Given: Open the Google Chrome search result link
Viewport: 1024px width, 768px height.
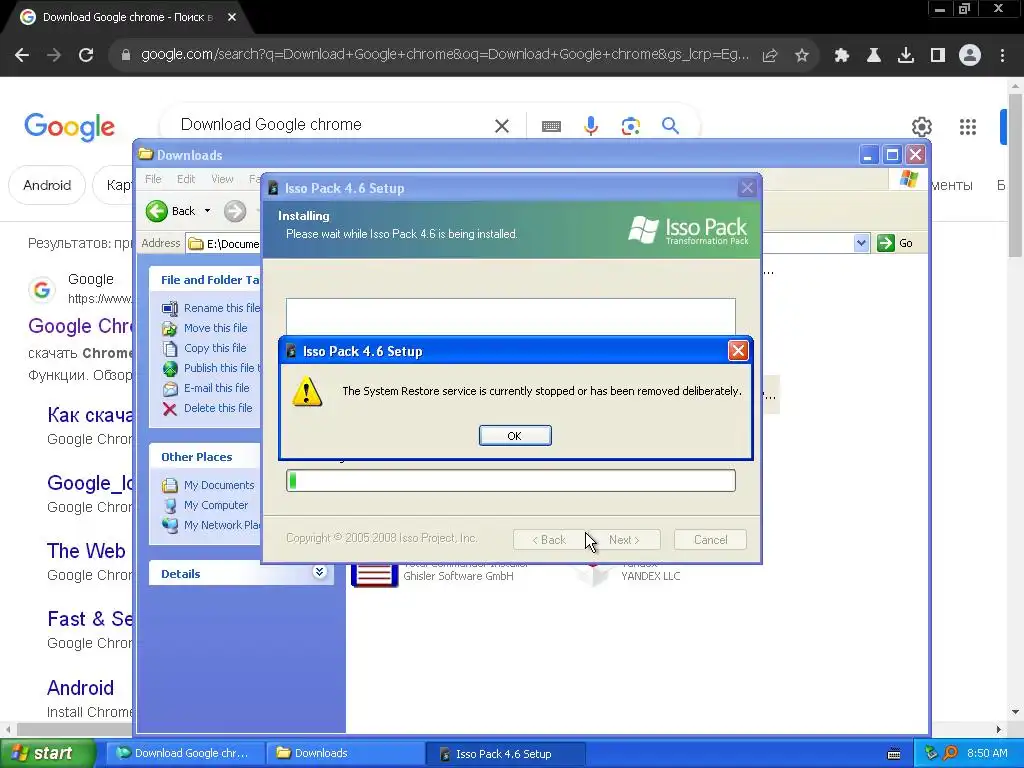Looking at the screenshot, I should pyautogui.click(x=80, y=326).
